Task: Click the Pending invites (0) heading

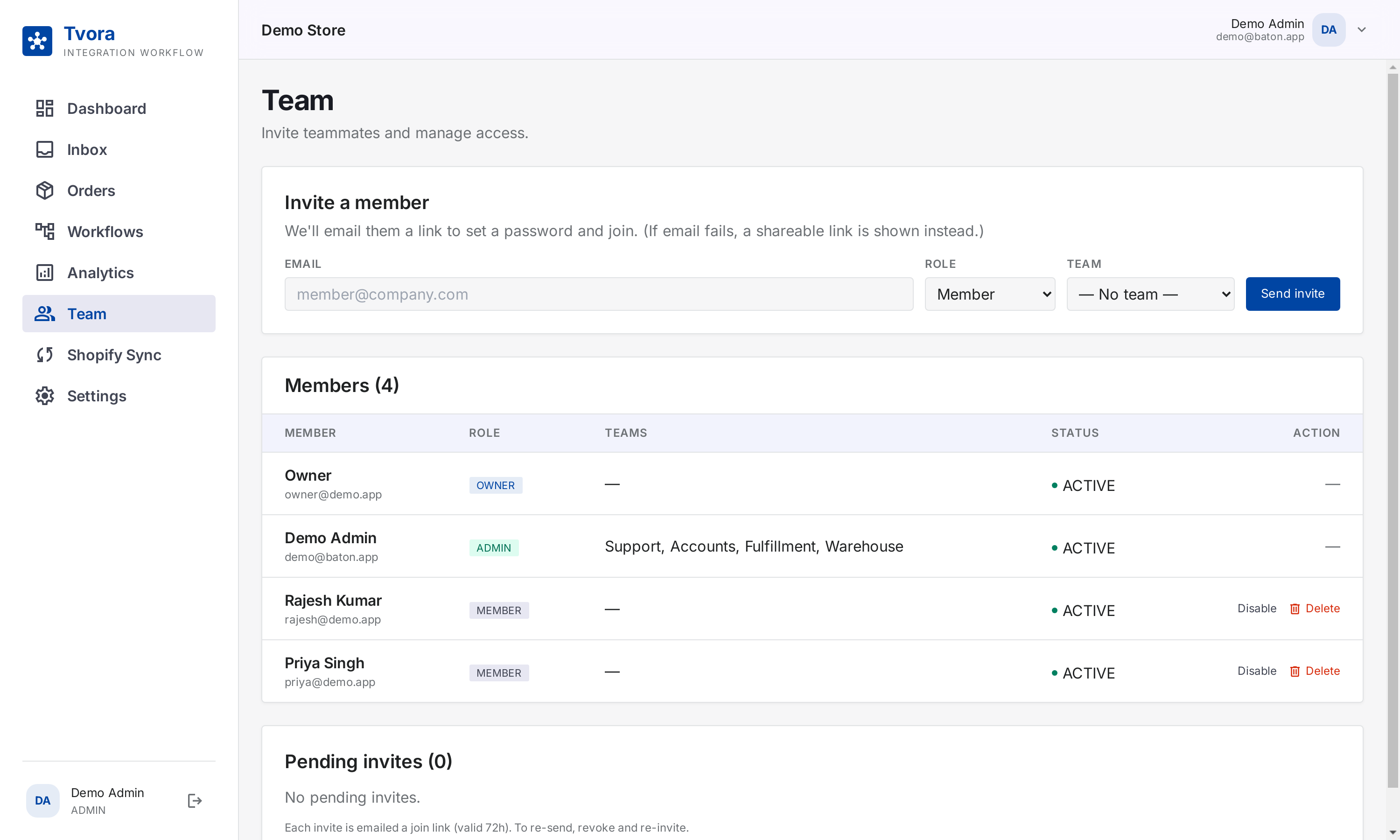Action: pyautogui.click(x=368, y=762)
